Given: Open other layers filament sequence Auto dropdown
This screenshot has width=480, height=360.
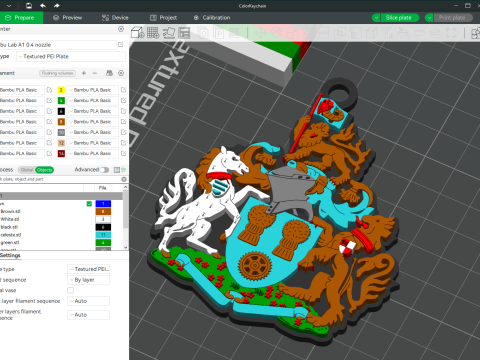Looking at the screenshot, I should 88,315.
